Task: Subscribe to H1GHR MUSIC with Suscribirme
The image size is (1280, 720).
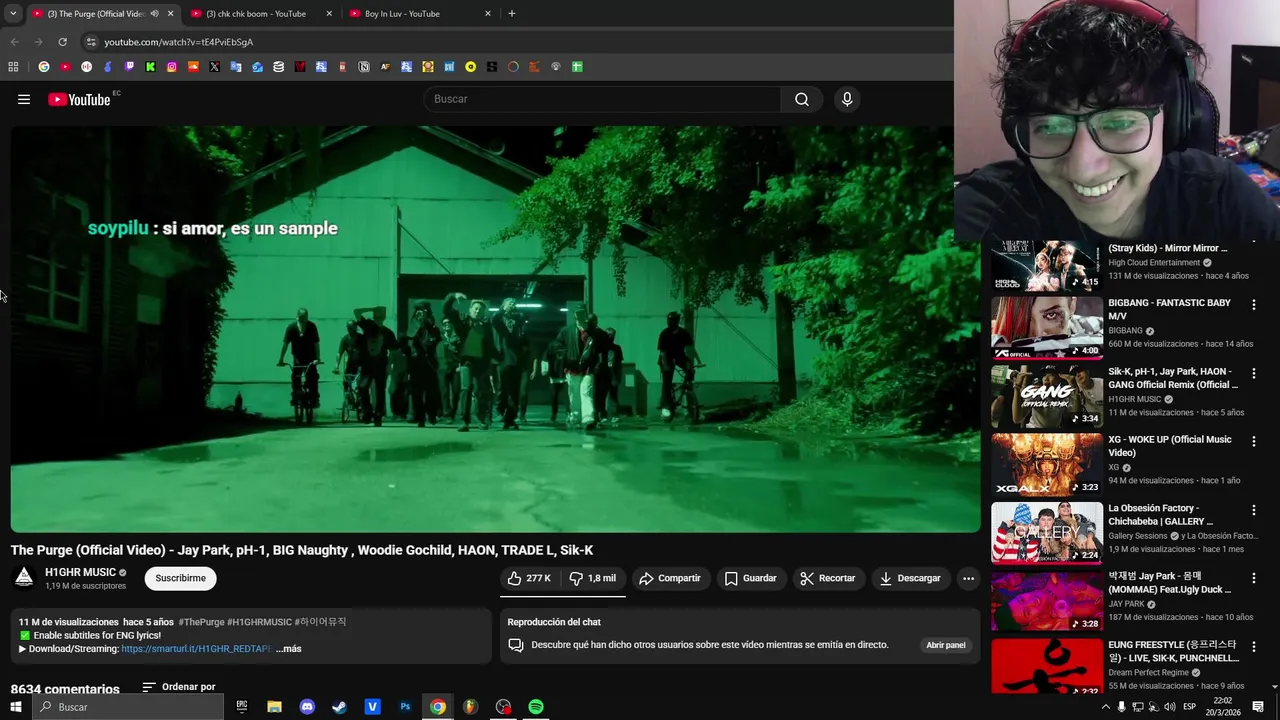Action: click(180, 578)
